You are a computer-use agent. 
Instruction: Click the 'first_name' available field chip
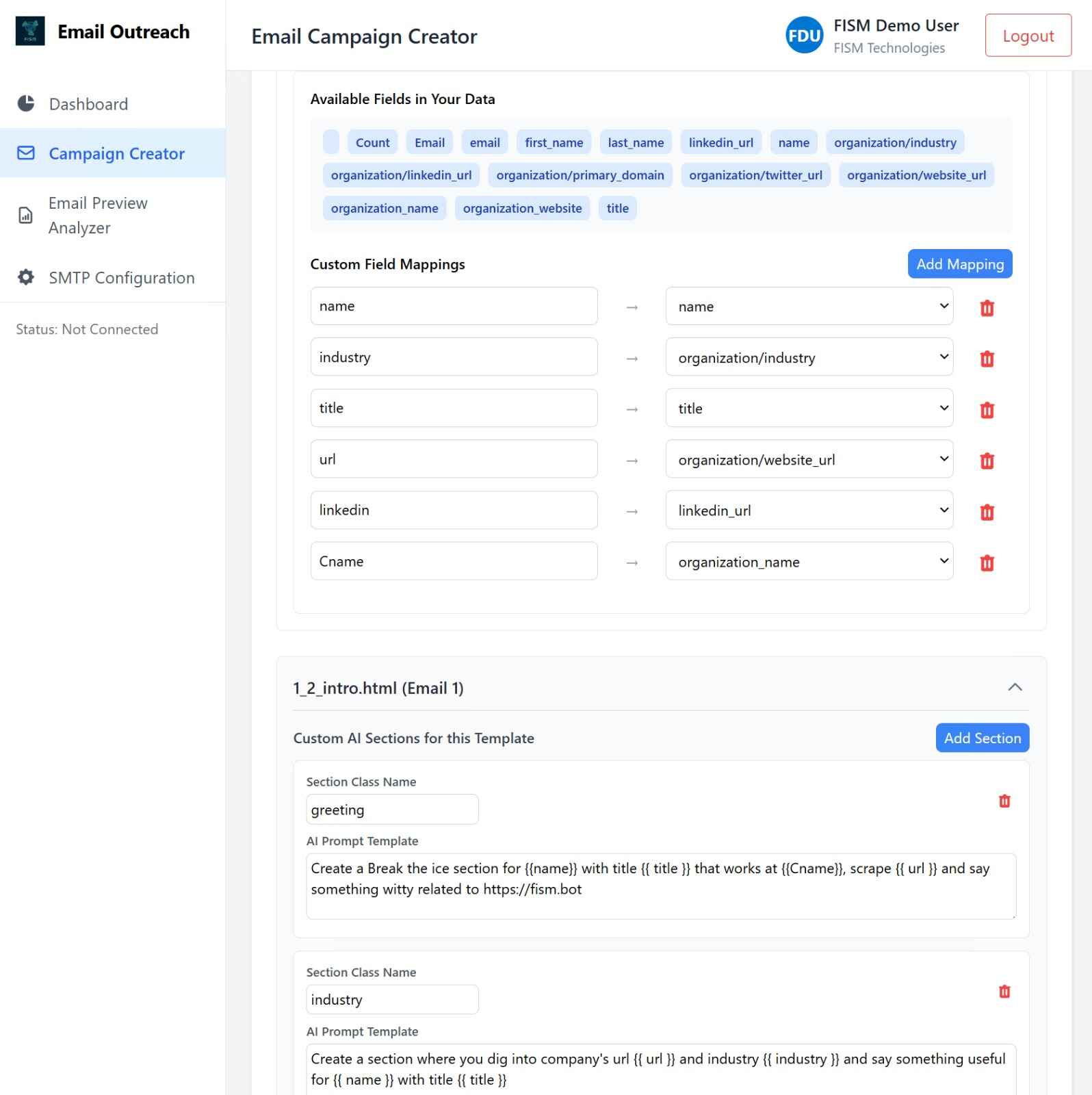point(554,142)
